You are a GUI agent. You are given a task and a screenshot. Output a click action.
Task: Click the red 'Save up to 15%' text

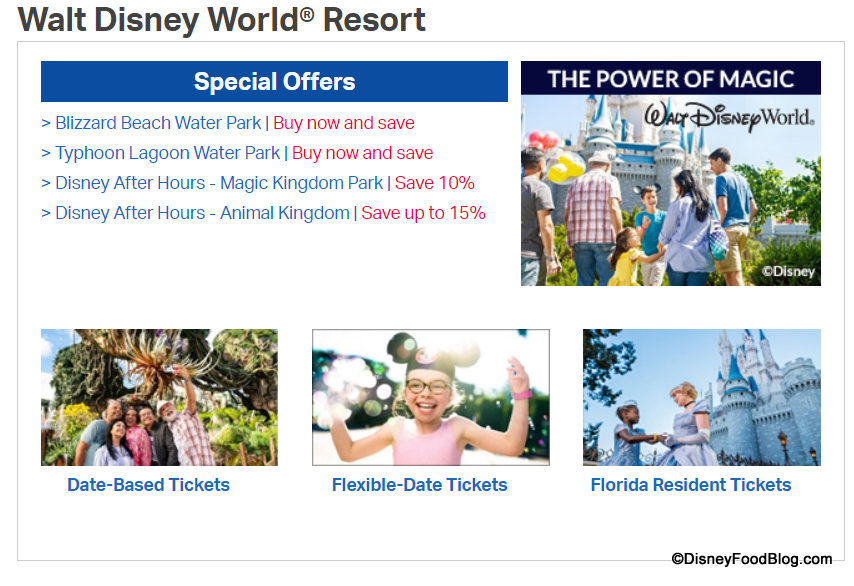423,213
